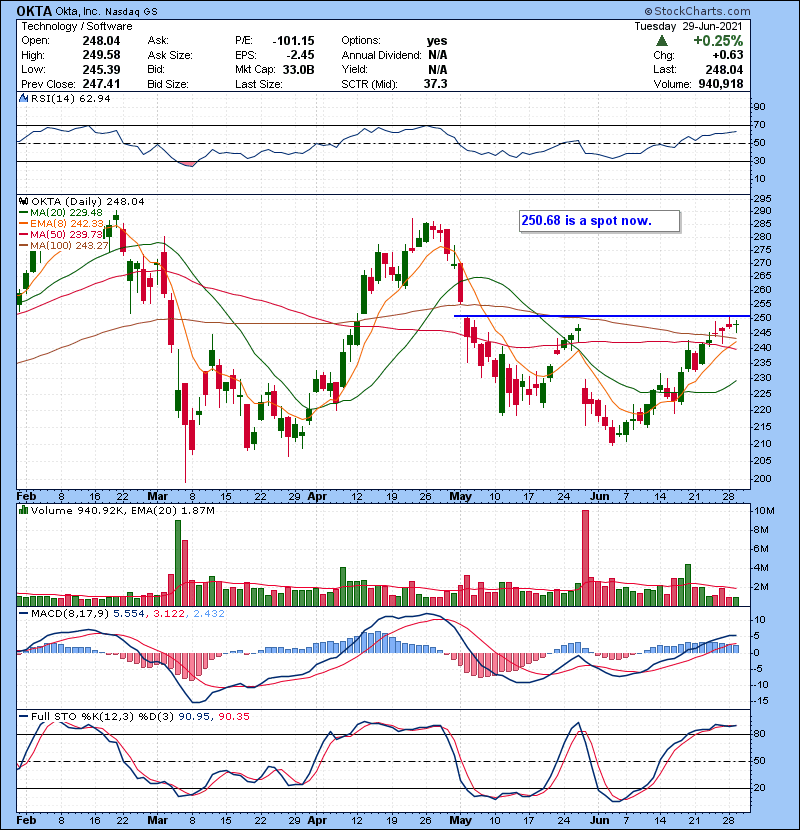Click the OKTA (Daily) candlestick icon
Image resolution: width=800 pixels, height=830 pixels.
tap(23, 202)
